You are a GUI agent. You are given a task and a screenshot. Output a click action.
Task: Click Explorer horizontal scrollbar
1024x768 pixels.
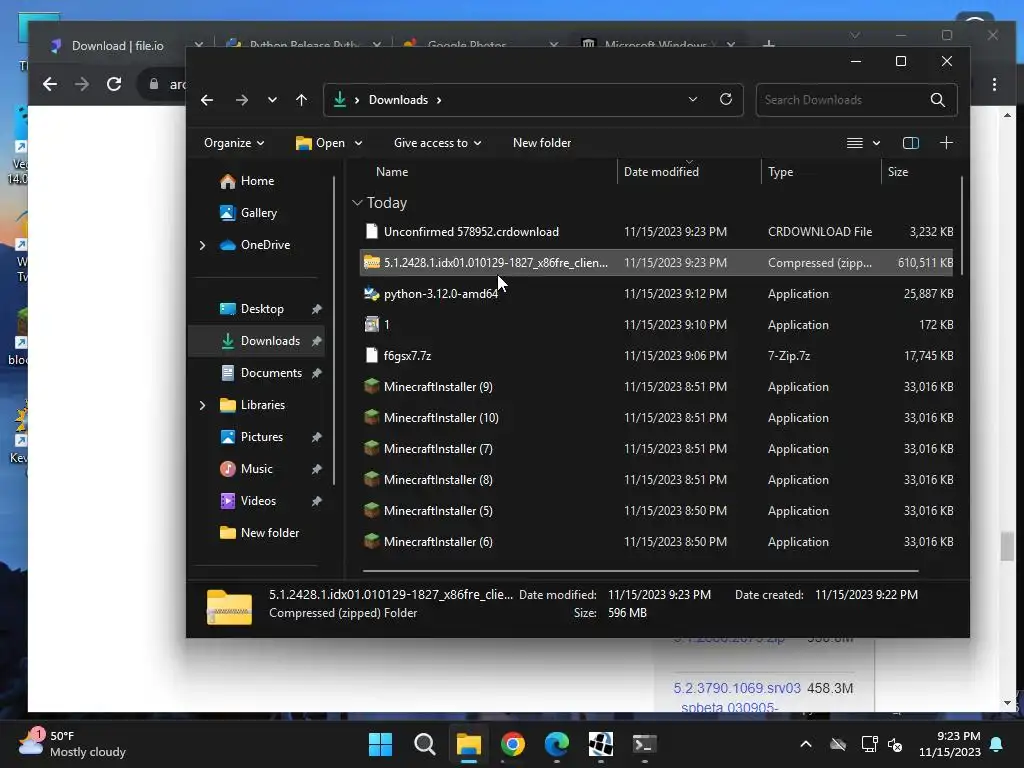640,571
